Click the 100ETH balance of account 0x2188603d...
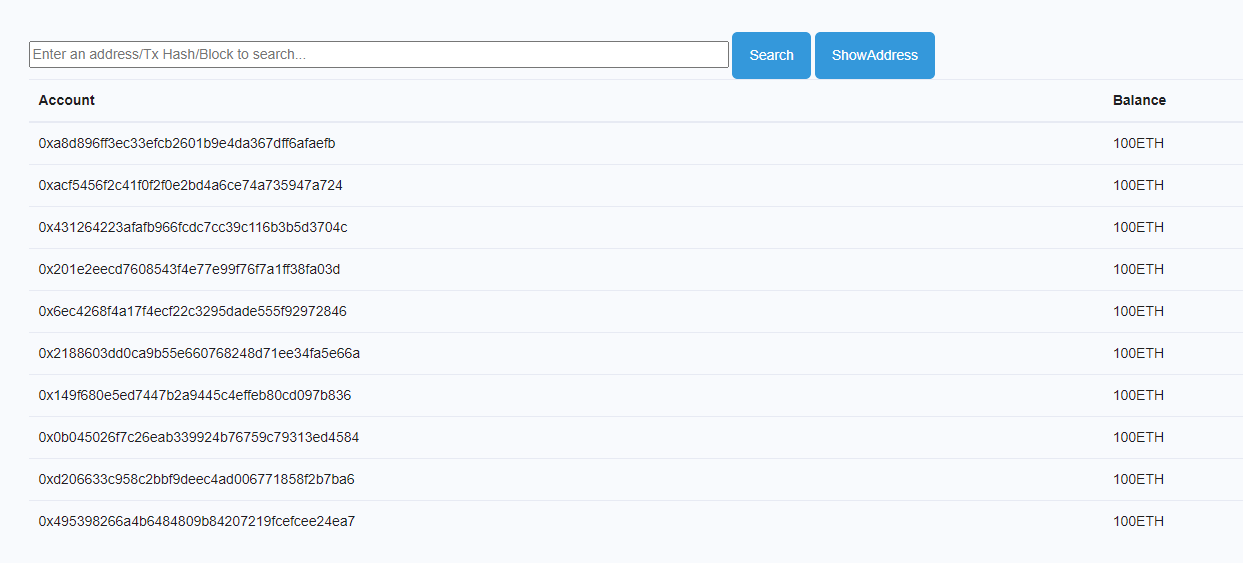Image resolution: width=1243 pixels, height=563 pixels. pos(1138,353)
